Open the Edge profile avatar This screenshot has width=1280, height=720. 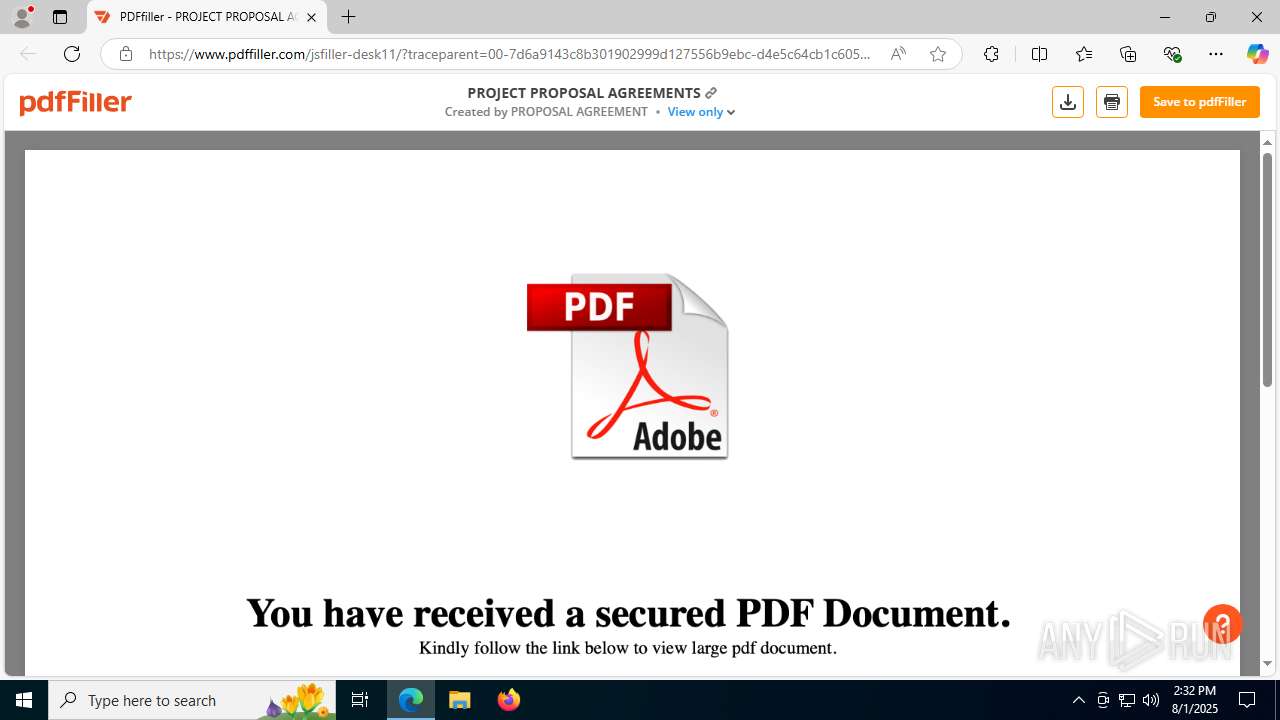click(x=22, y=17)
